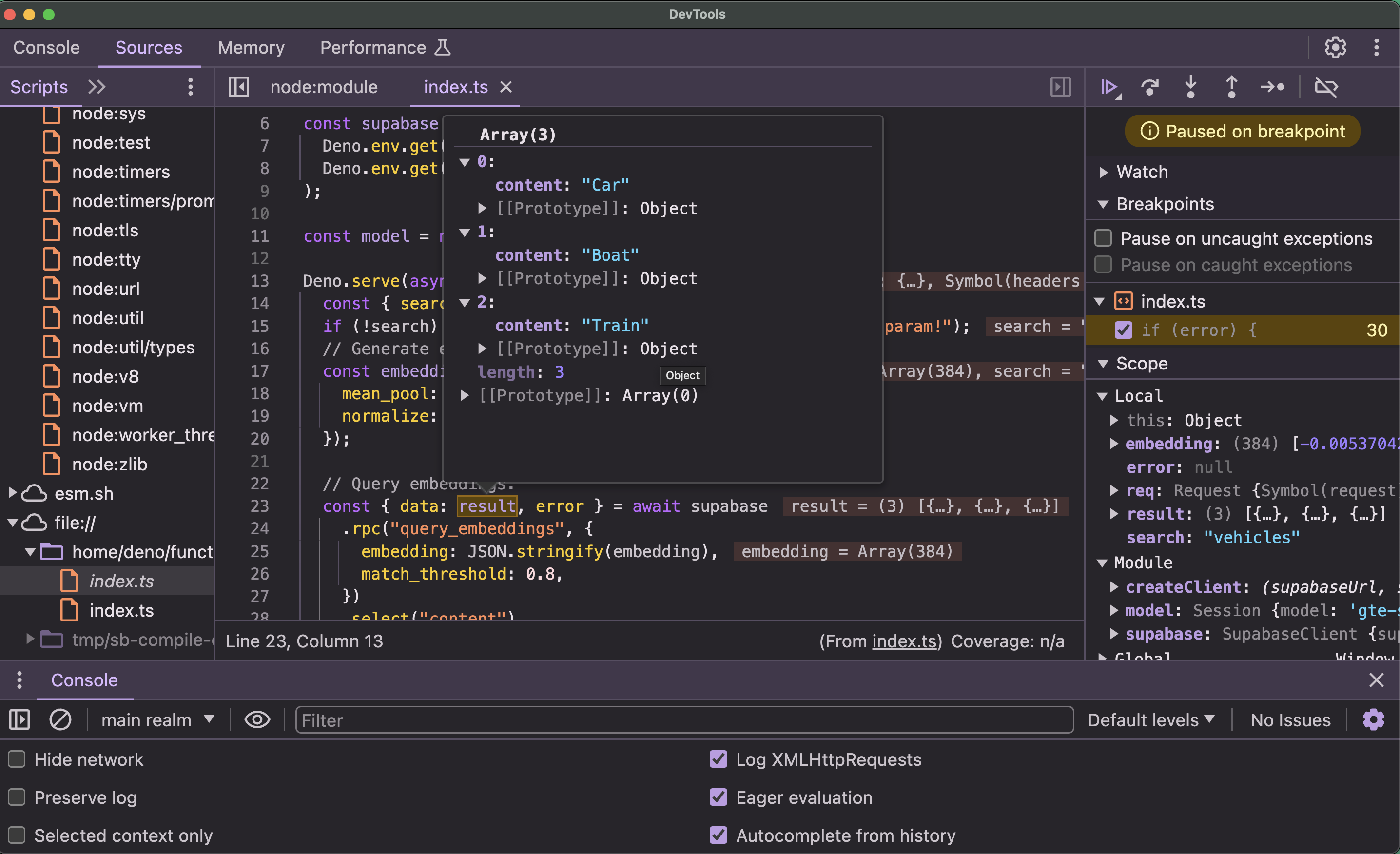Image resolution: width=1400 pixels, height=854 pixels.
Task: Expand the Watch section
Action: (x=1105, y=172)
